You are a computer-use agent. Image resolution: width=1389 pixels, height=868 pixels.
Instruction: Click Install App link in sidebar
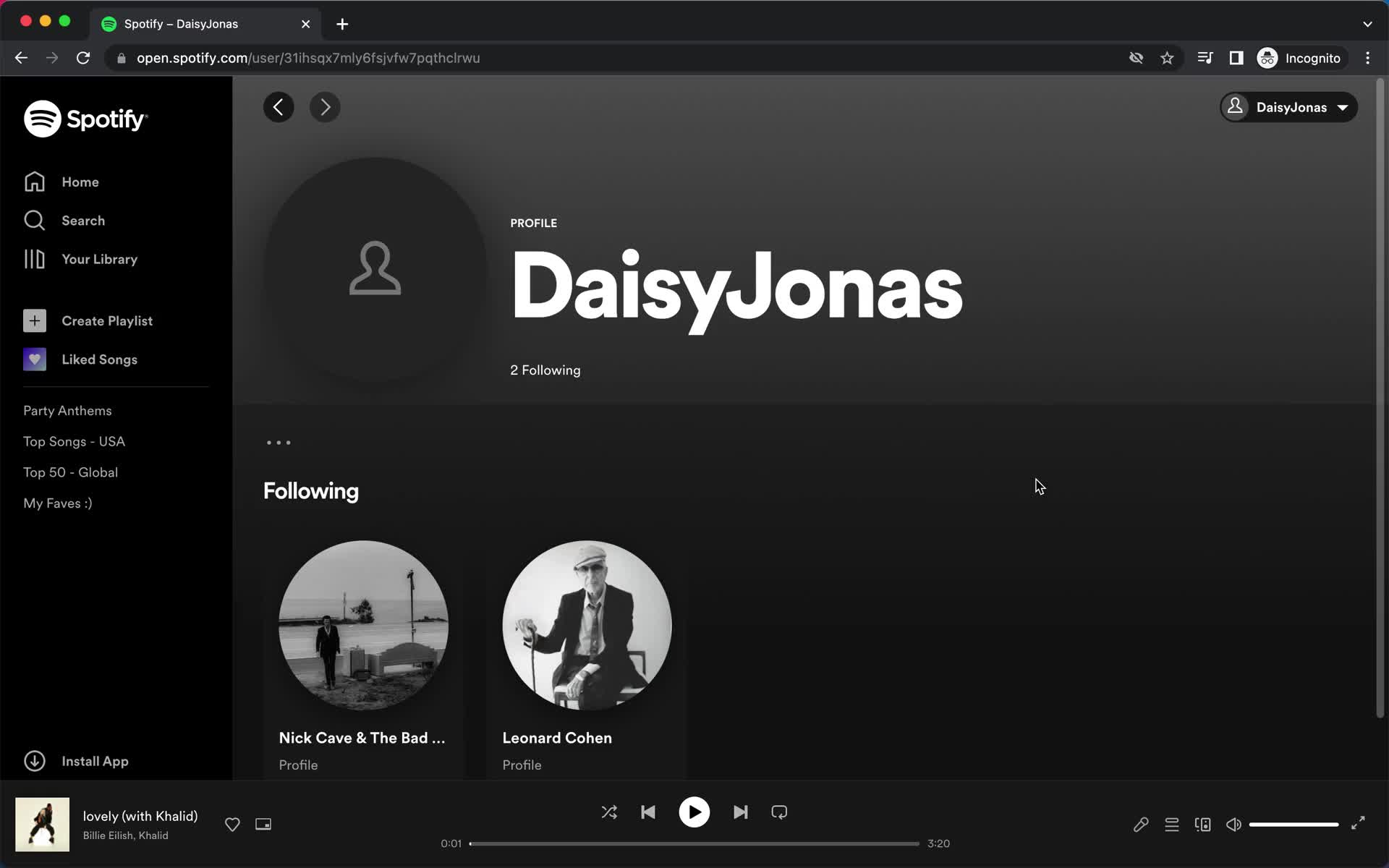[x=95, y=761]
